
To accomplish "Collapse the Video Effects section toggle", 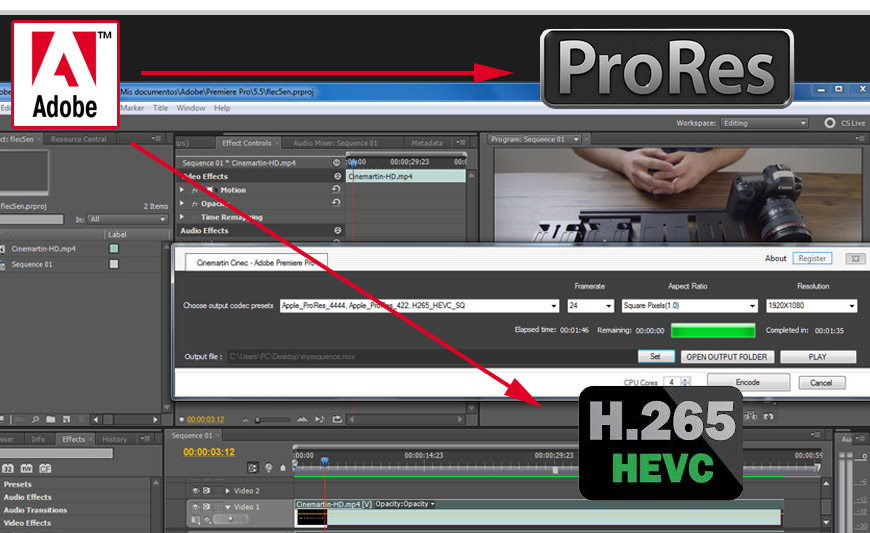I will [337, 176].
